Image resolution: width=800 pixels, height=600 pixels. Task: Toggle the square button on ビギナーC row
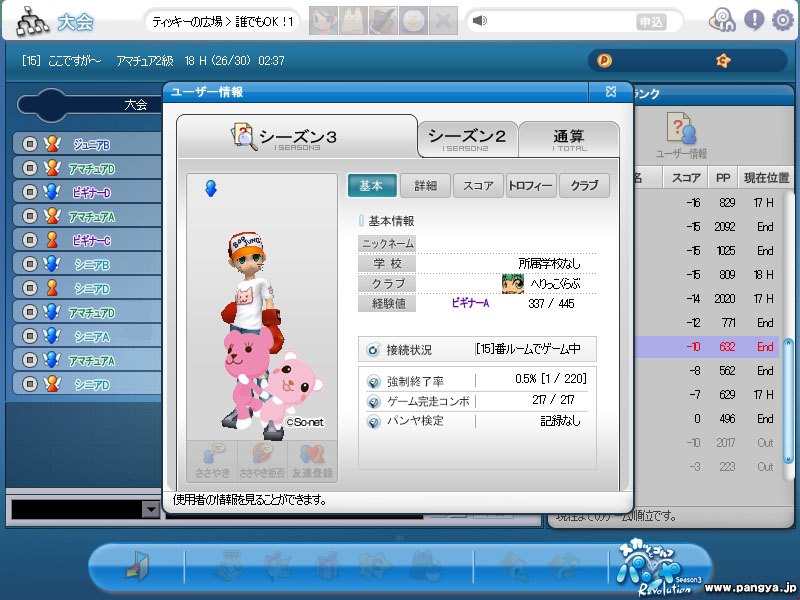30,240
